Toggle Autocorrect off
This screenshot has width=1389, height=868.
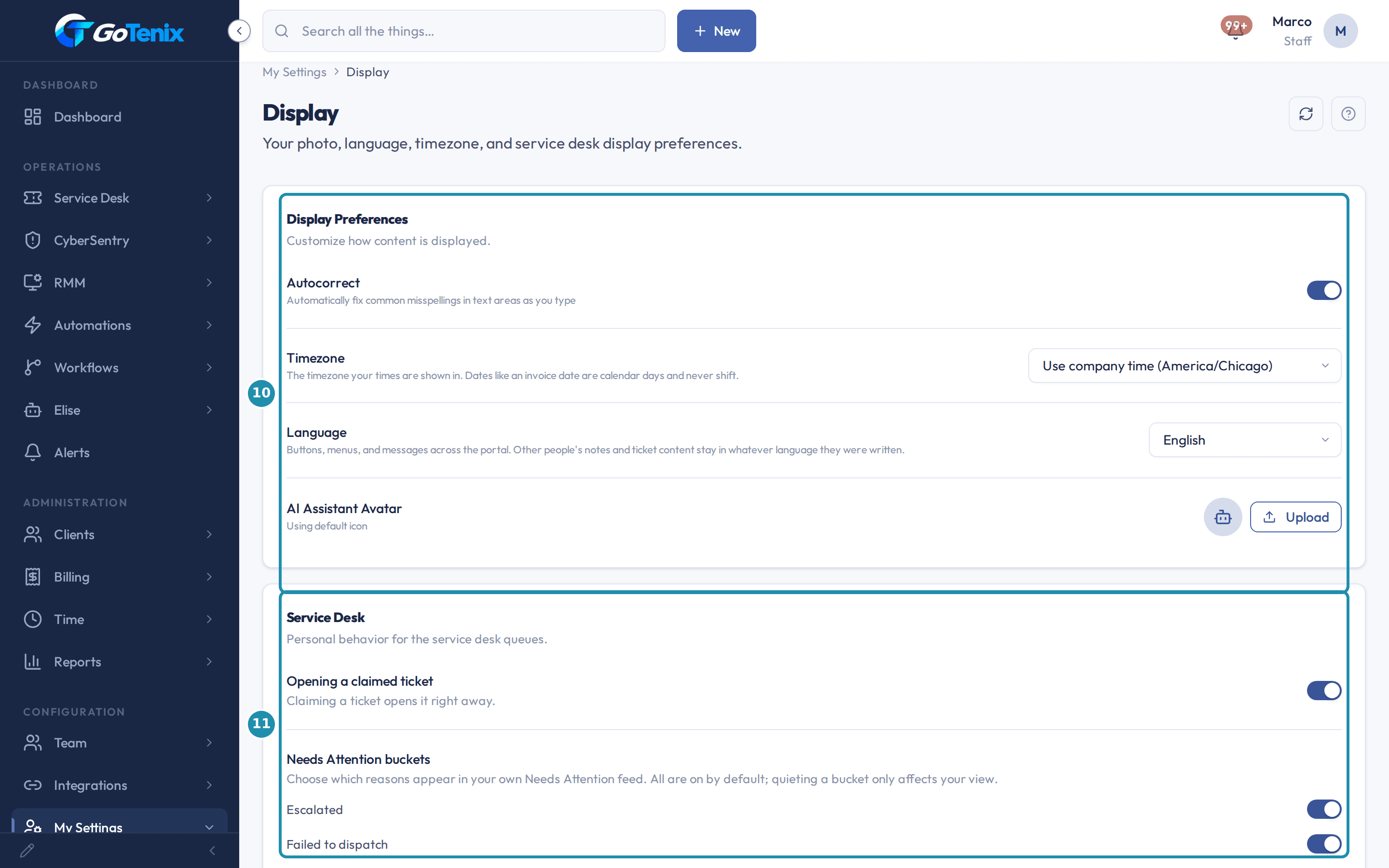(x=1323, y=290)
